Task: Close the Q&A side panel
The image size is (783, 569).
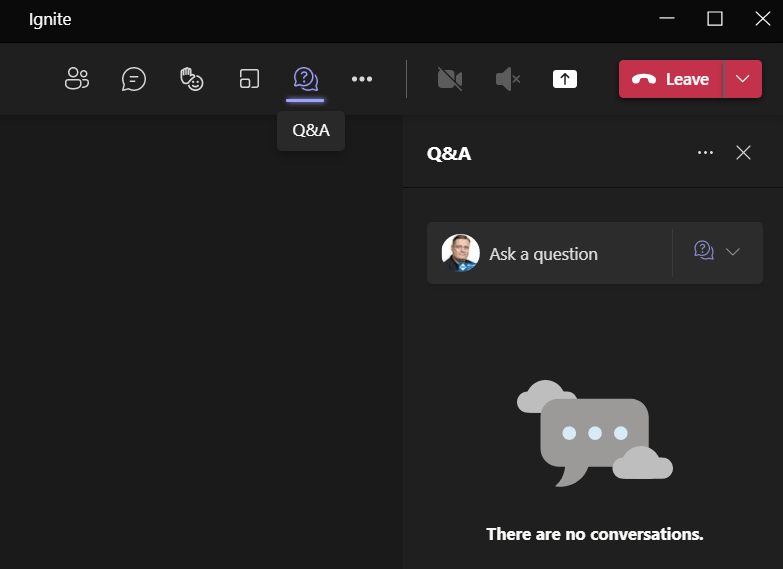Action: coord(743,153)
